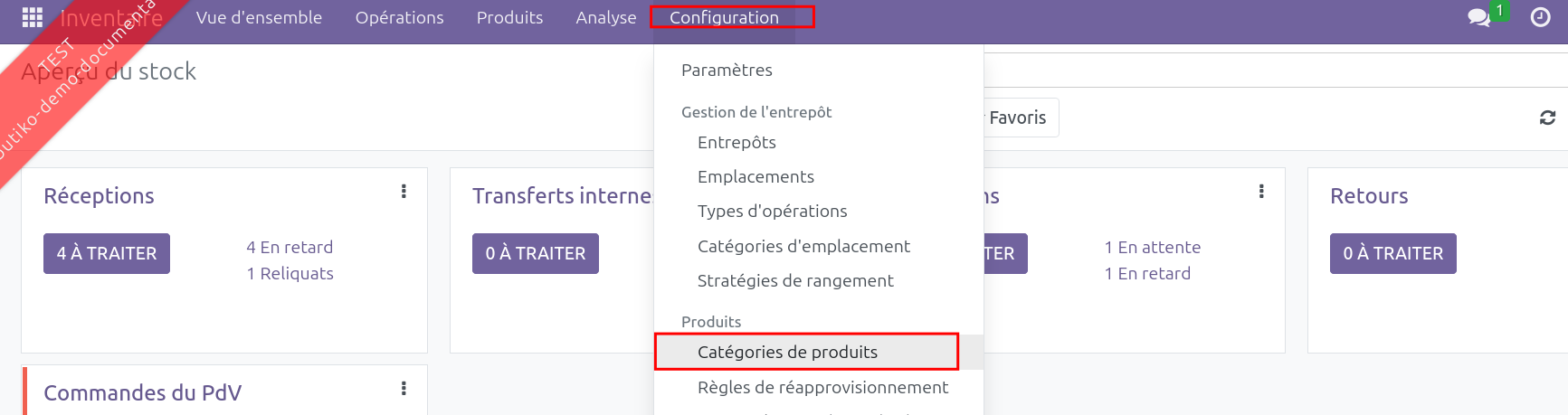Viewport: 1568px width, 415px height.
Task: Expand the Configuration menu
Action: 724,17
